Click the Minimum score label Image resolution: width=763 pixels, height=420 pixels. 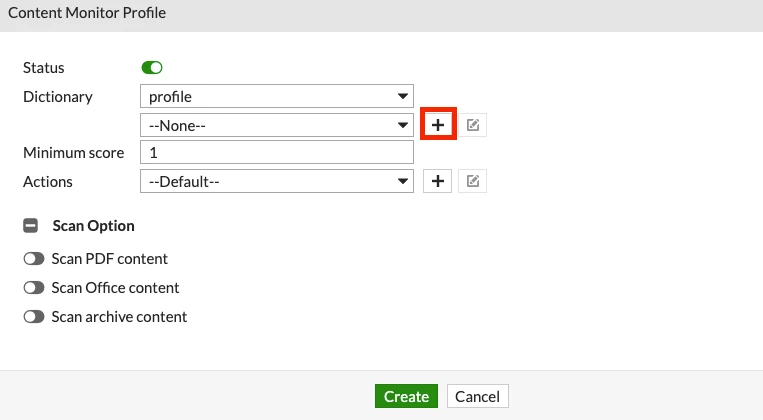pos(73,153)
